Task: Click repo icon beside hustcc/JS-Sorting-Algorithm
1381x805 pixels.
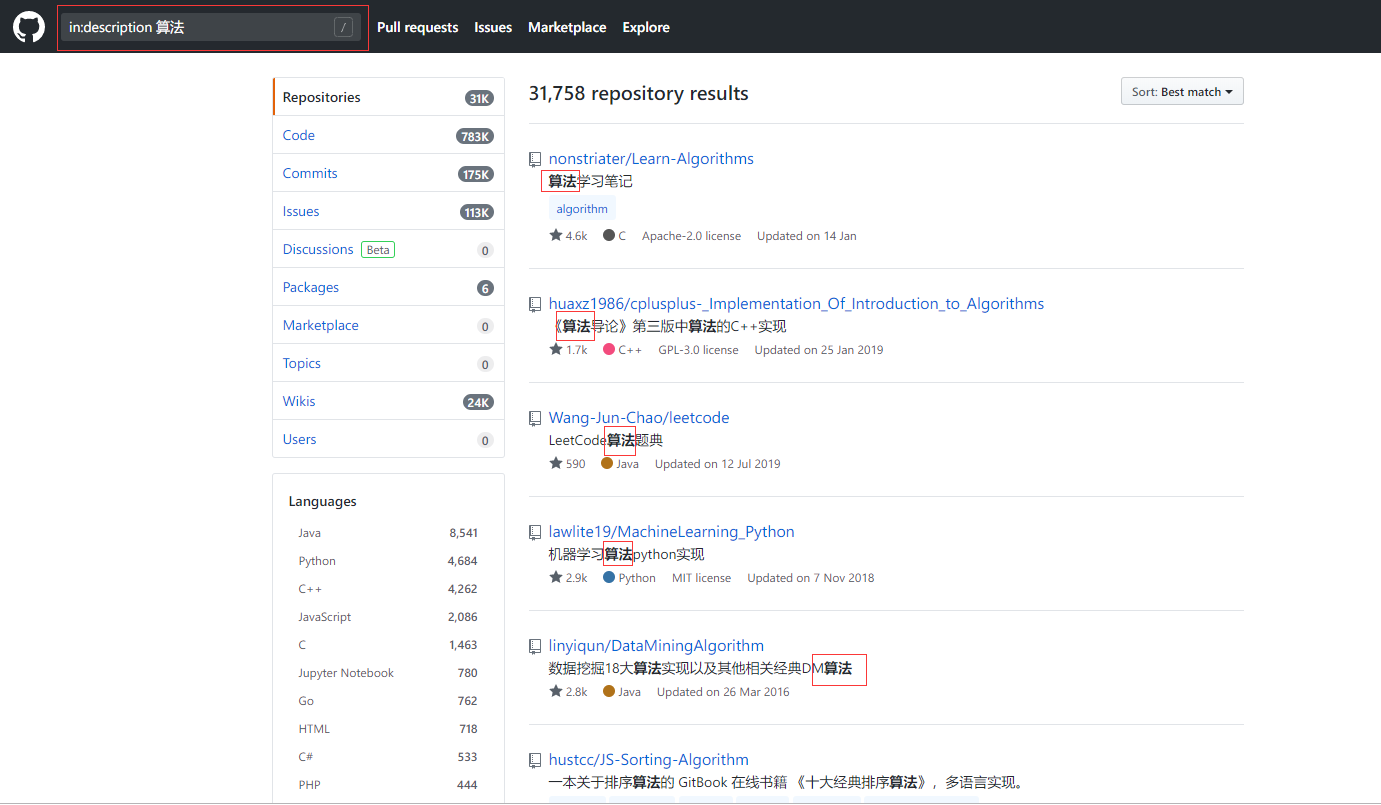Action: (x=535, y=760)
